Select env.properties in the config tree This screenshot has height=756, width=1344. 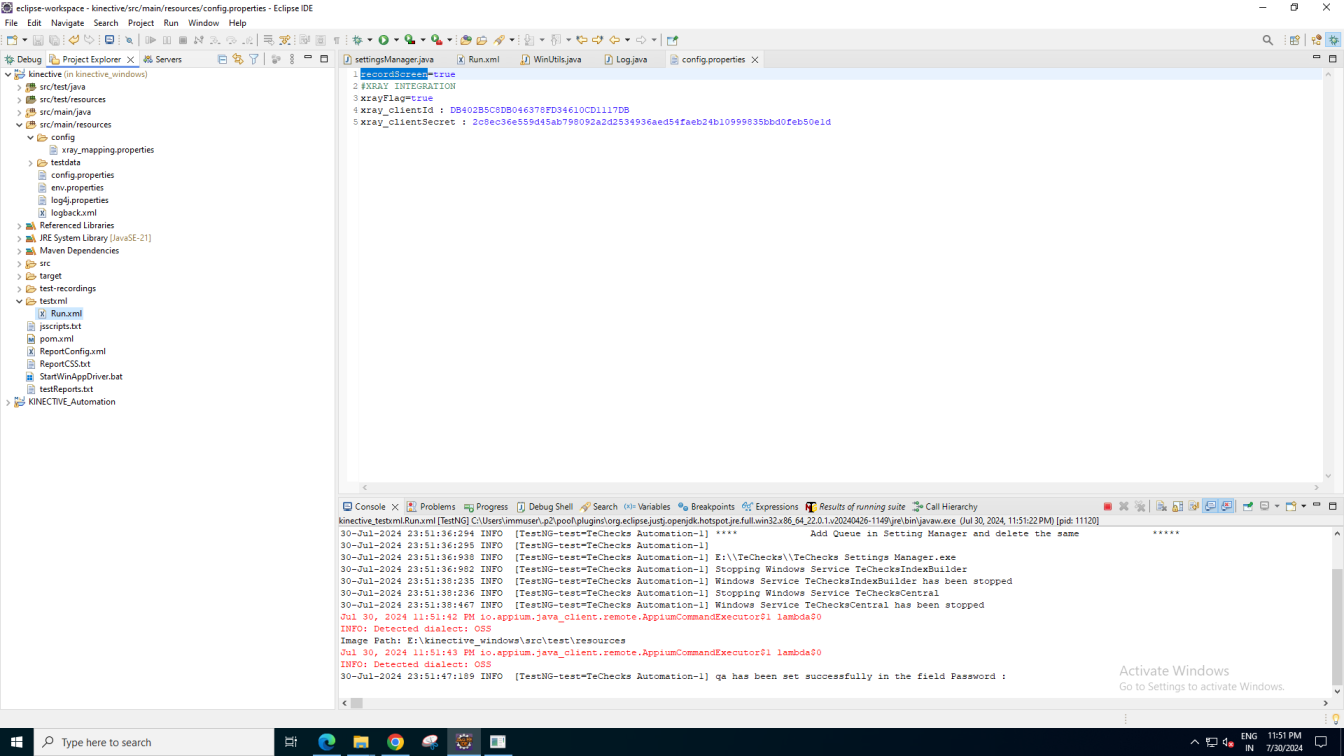(x=77, y=188)
